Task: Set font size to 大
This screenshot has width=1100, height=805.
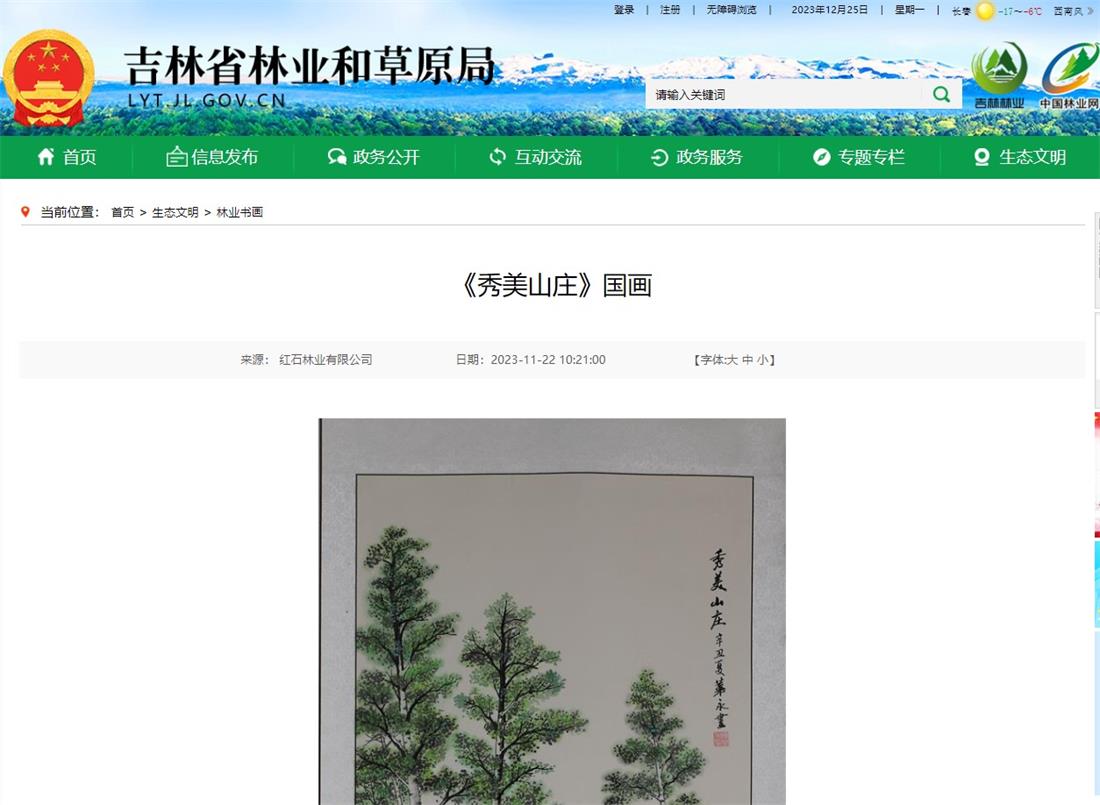Action: (x=732, y=360)
